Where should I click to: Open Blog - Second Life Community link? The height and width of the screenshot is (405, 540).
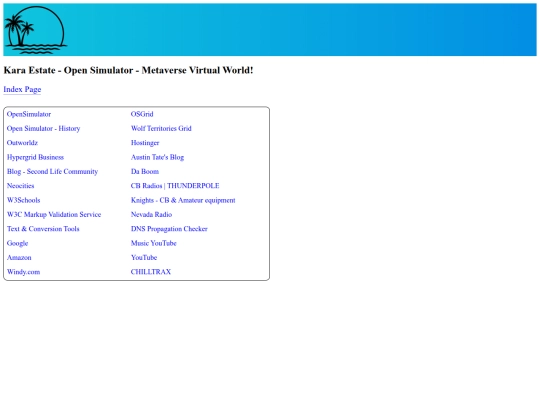[x=52, y=172]
